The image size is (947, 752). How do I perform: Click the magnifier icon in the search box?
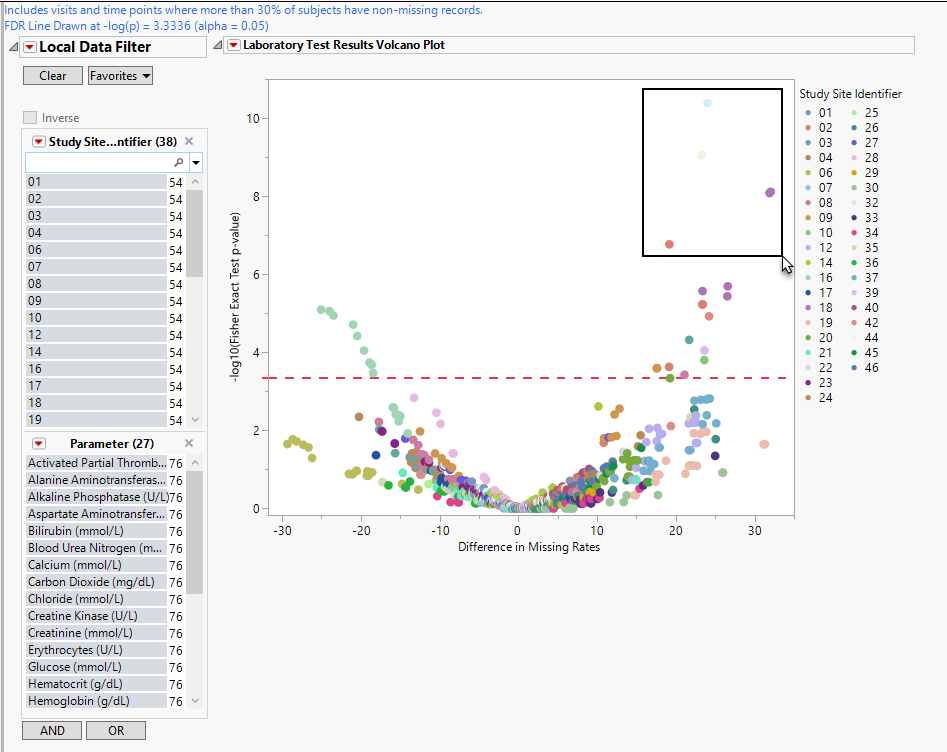(178, 162)
